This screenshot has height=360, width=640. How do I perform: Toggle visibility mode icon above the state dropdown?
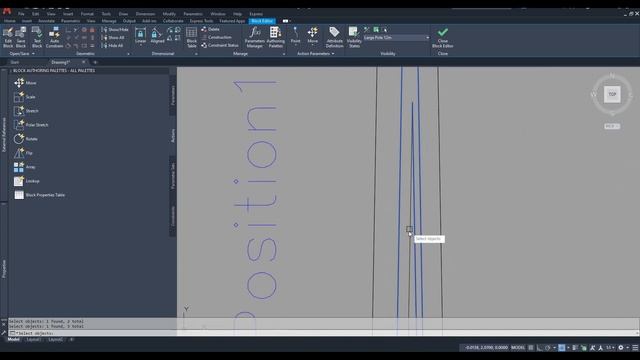click(367, 29)
